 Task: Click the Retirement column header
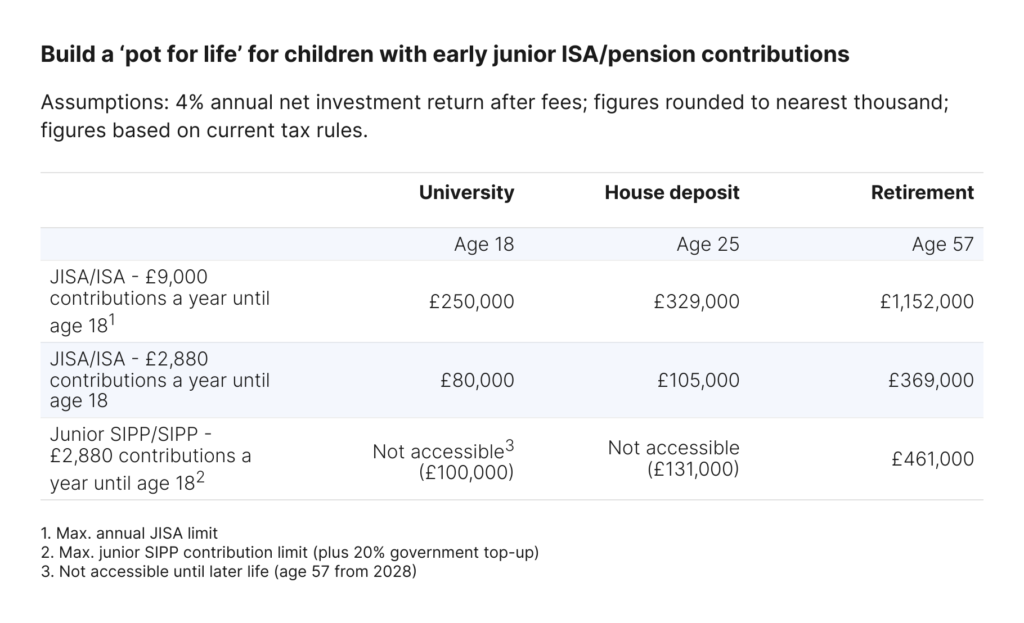[922, 193]
